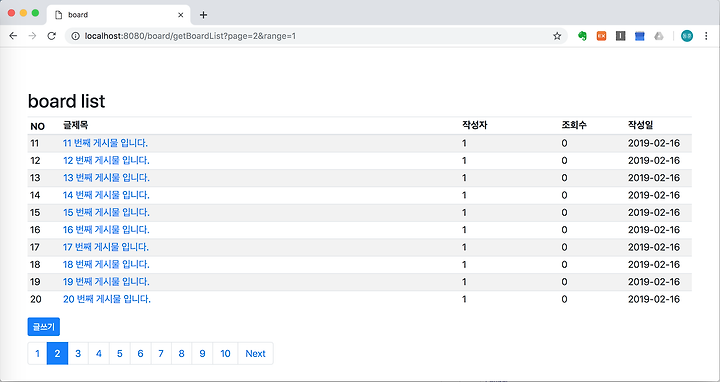Open the Google Drive extension
The width and height of the screenshot is (720, 382).
[x=659, y=36]
